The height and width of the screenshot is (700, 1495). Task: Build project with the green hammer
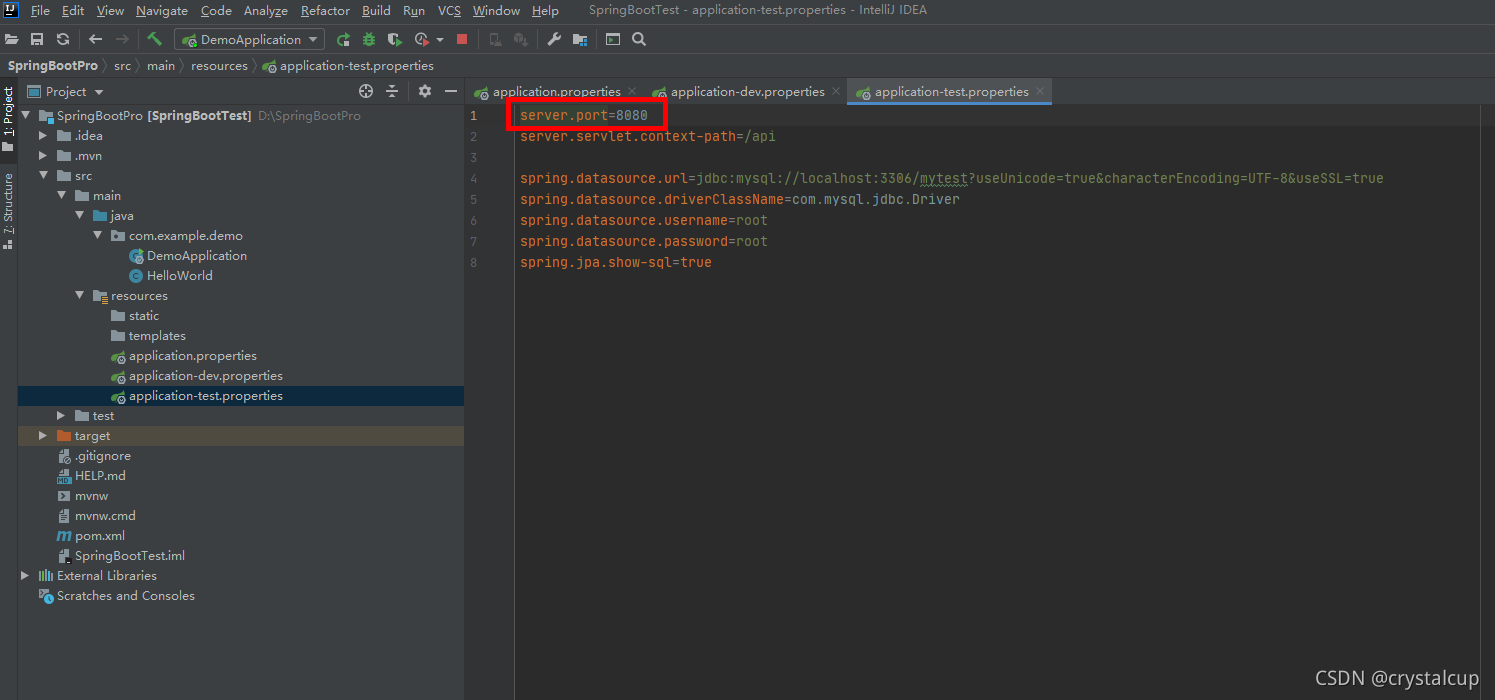(154, 39)
